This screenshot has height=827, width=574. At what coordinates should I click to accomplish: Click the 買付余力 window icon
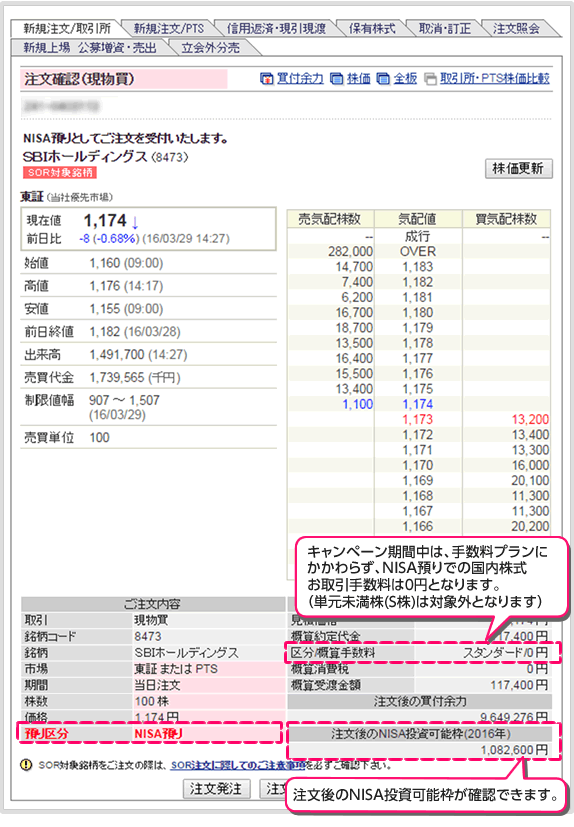click(267, 79)
